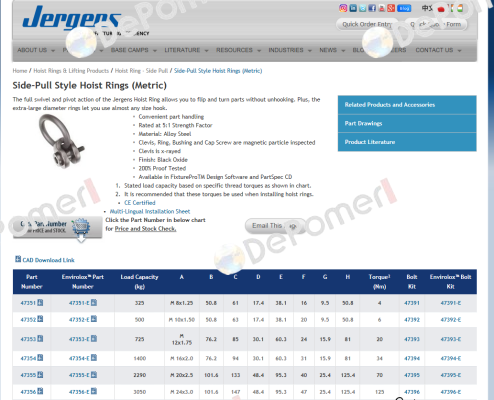Open Envirolox bolt kit 47396-E link

[451, 392]
